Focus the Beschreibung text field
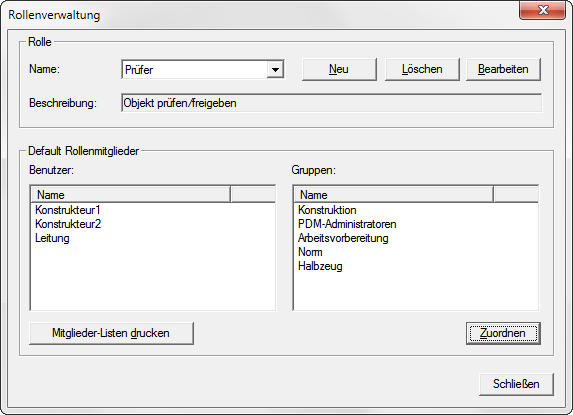The height and width of the screenshot is (415, 573). pyautogui.click(x=331, y=103)
